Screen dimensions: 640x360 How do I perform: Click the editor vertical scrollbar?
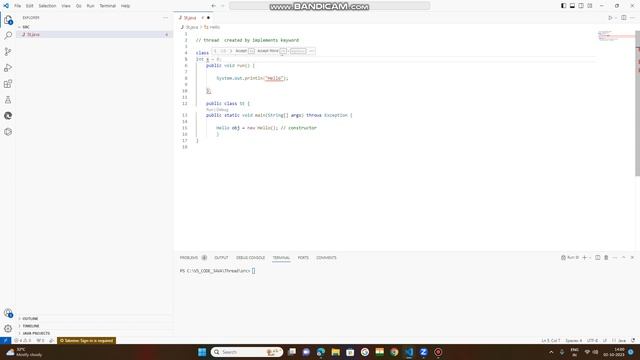(x=637, y=103)
